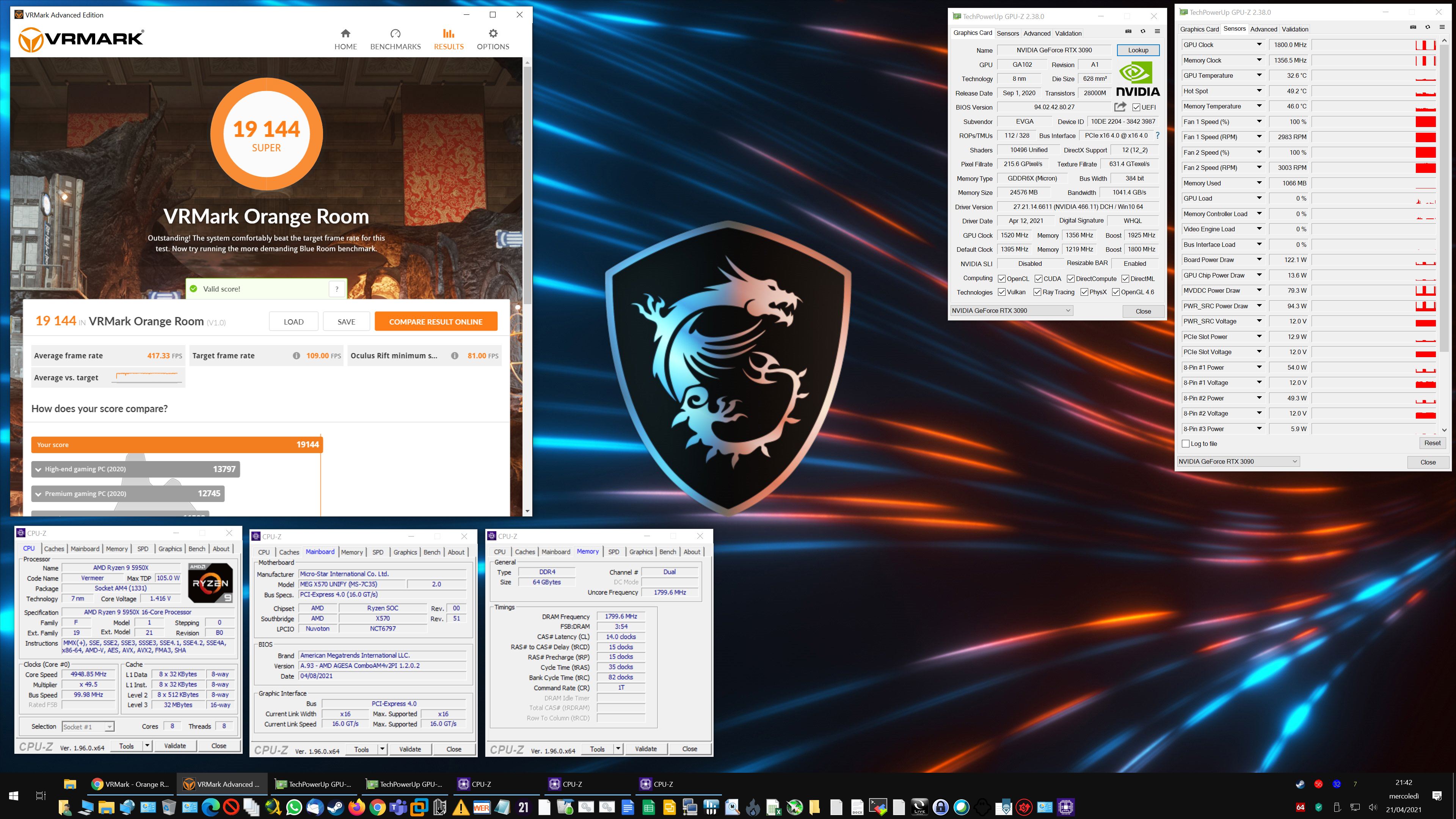Click the Benchmarks gauge icon in VRMark
Viewport: 1456px width, 819px height.
coord(395,33)
